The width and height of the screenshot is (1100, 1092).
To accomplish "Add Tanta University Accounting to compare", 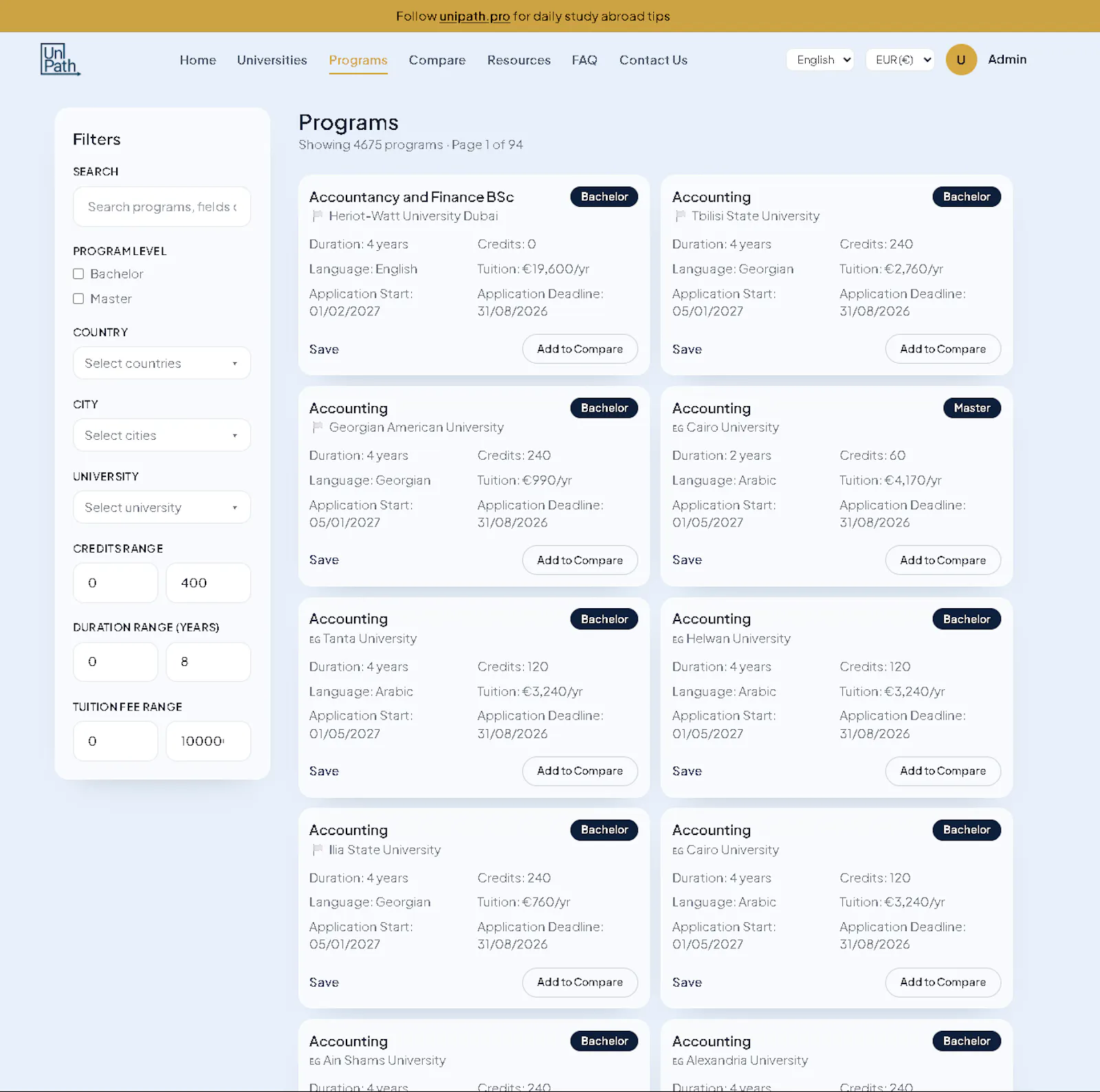I will coord(580,771).
